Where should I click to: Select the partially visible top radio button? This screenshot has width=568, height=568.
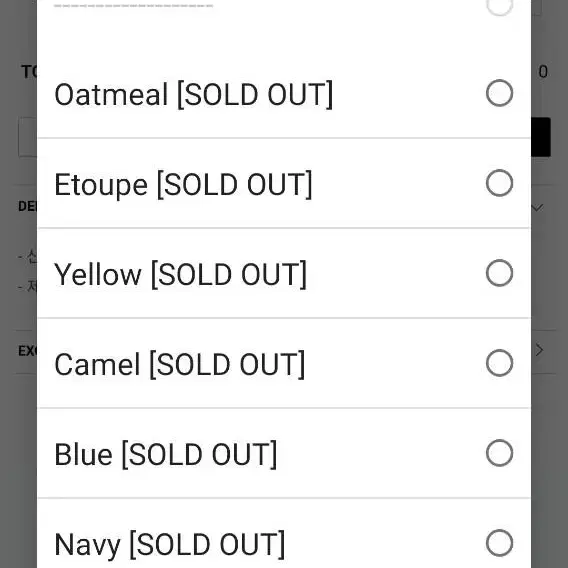click(x=499, y=7)
